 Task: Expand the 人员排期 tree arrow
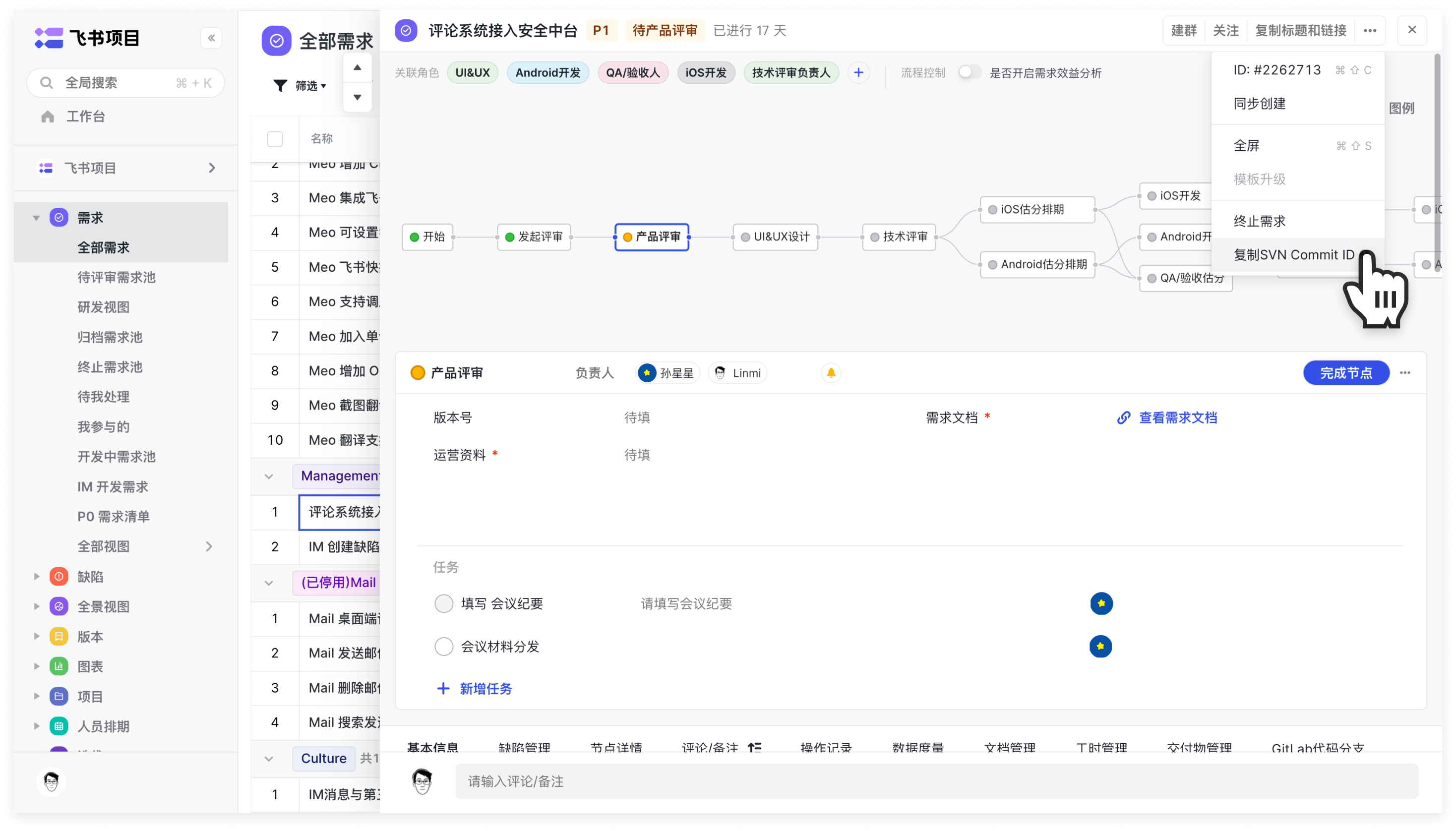[37, 726]
